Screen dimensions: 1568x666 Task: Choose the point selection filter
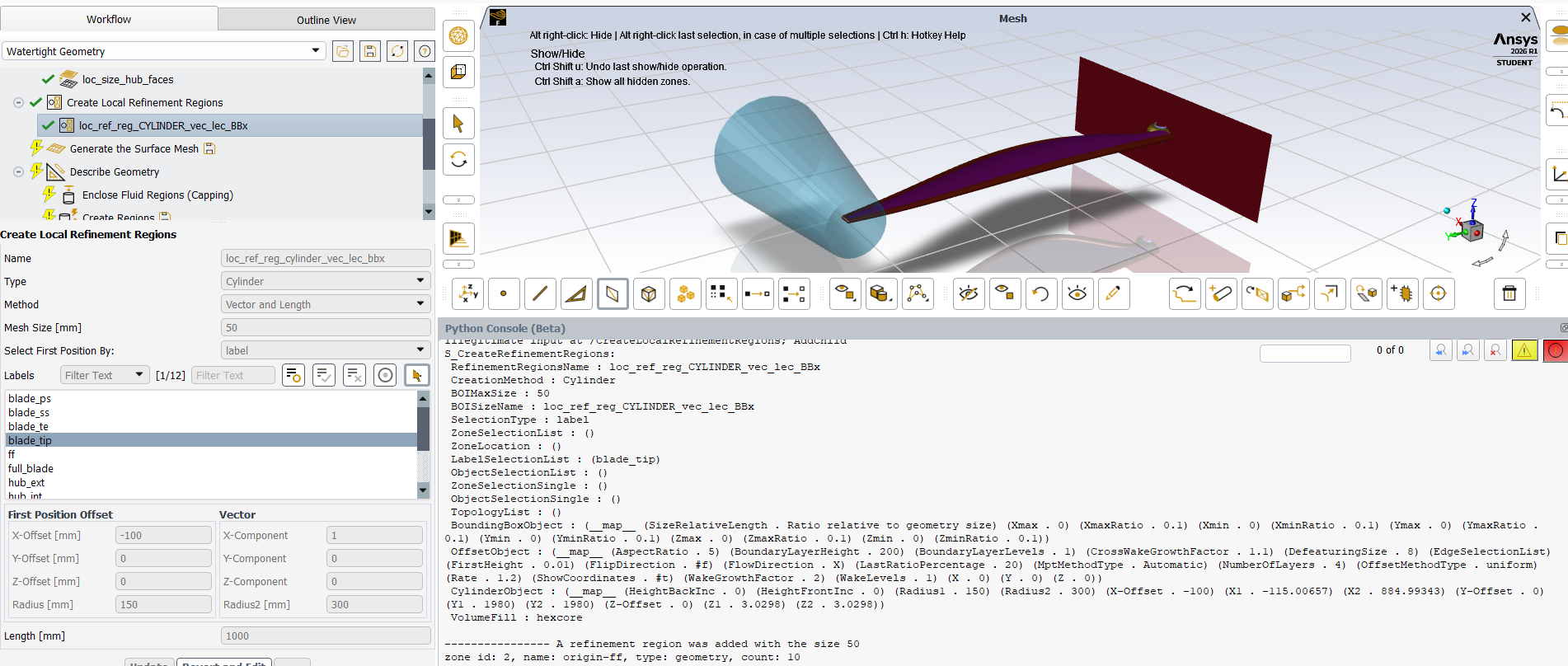pyautogui.click(x=504, y=293)
